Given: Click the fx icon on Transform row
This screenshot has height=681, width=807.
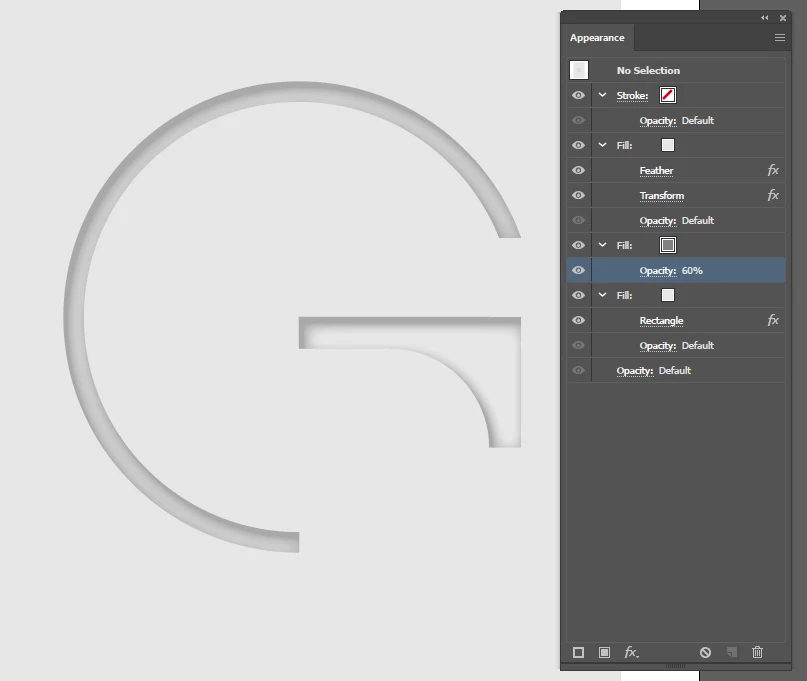Looking at the screenshot, I should tap(773, 195).
